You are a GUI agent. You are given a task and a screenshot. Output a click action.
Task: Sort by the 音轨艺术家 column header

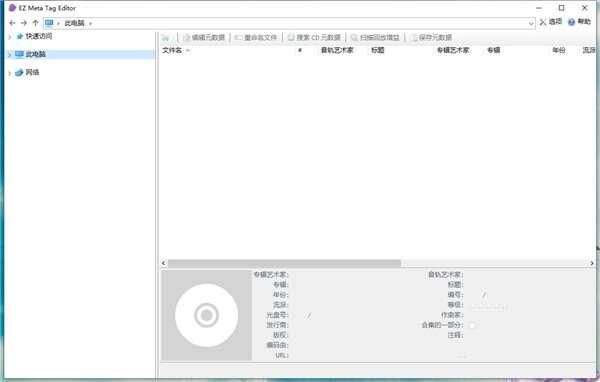tap(337, 50)
